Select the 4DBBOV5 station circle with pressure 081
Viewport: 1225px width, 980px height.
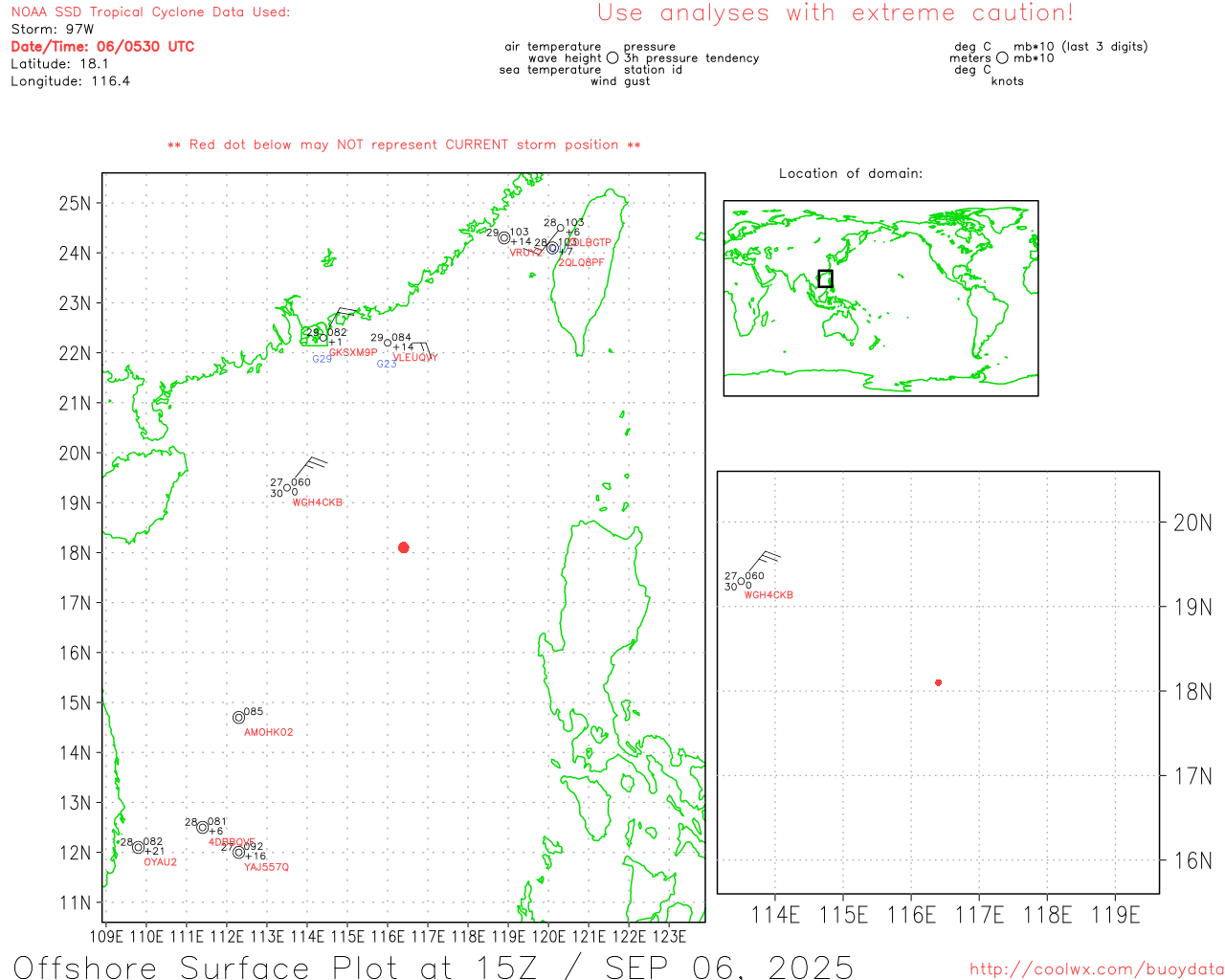pyautogui.click(x=203, y=828)
